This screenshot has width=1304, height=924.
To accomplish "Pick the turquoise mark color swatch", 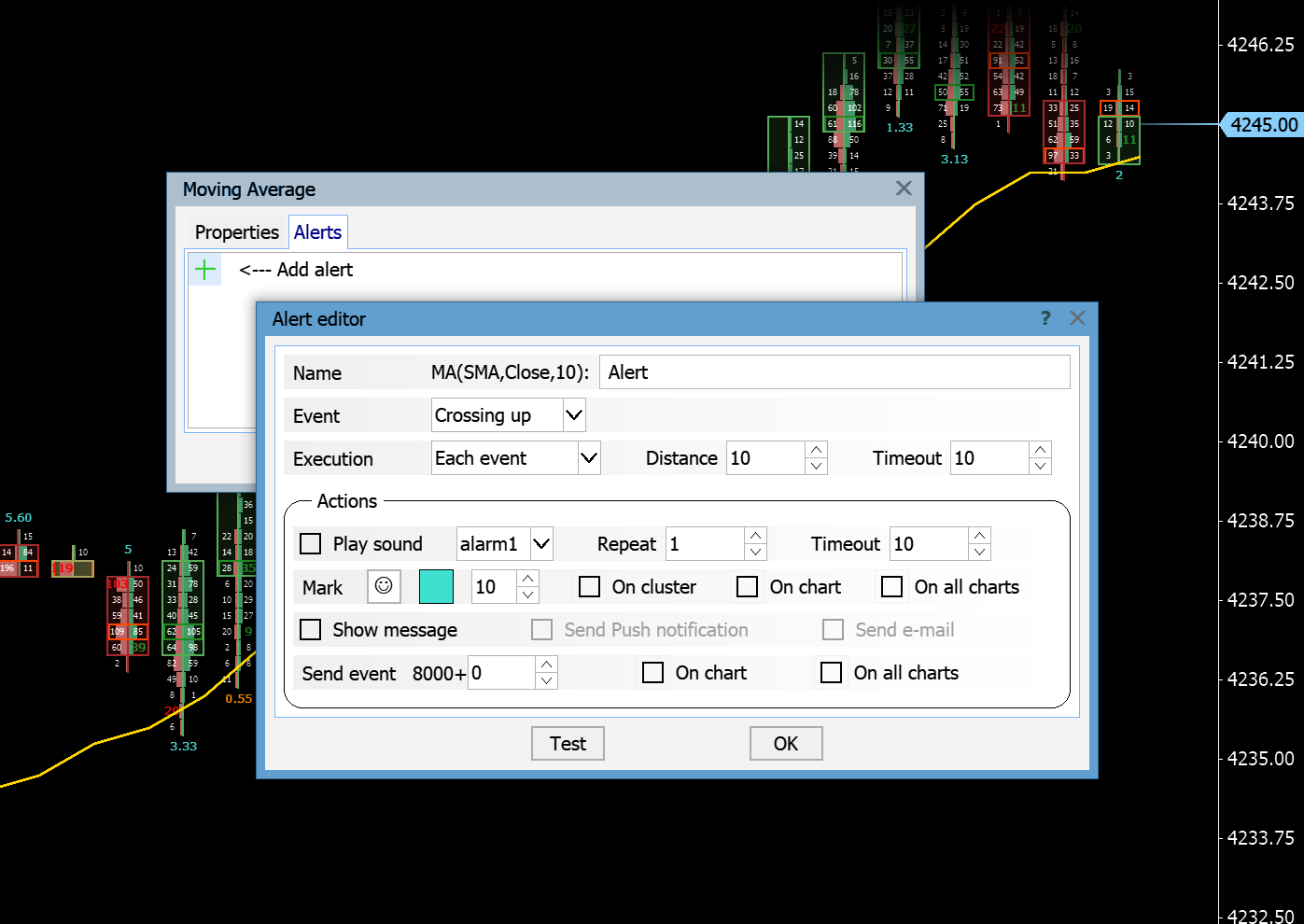I will point(436,587).
